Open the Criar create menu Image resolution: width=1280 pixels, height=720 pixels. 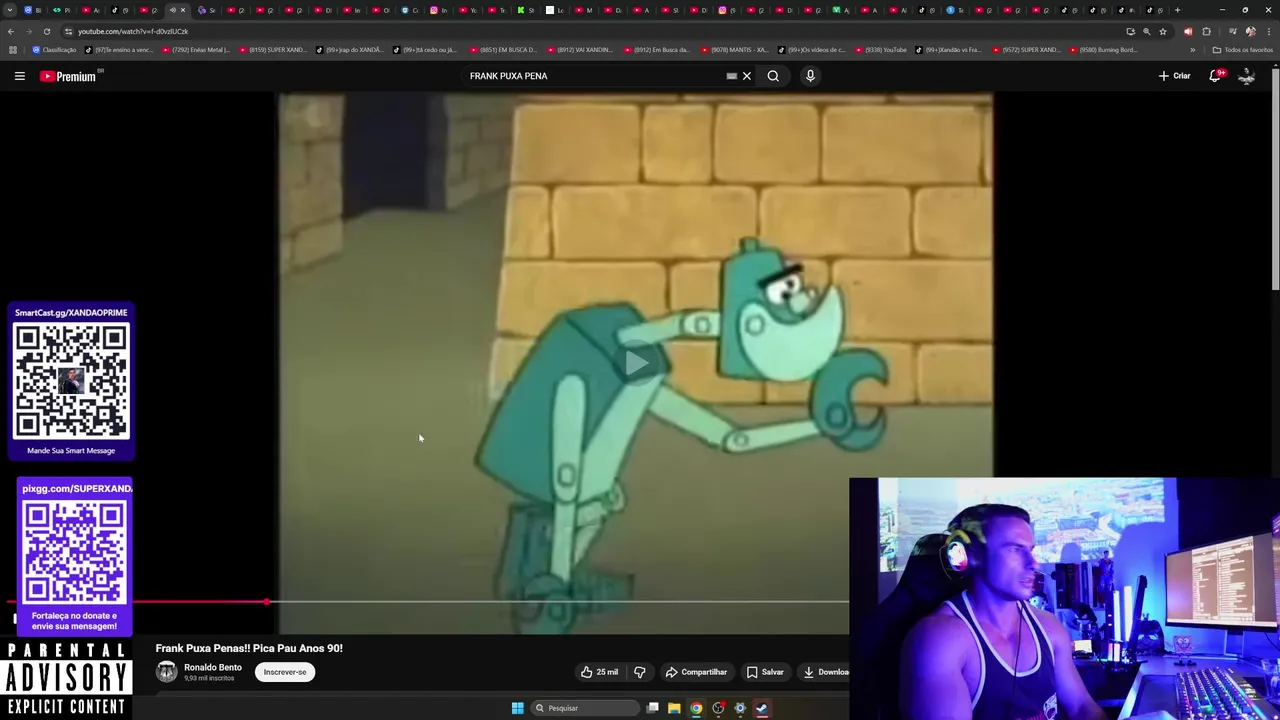coord(1175,76)
